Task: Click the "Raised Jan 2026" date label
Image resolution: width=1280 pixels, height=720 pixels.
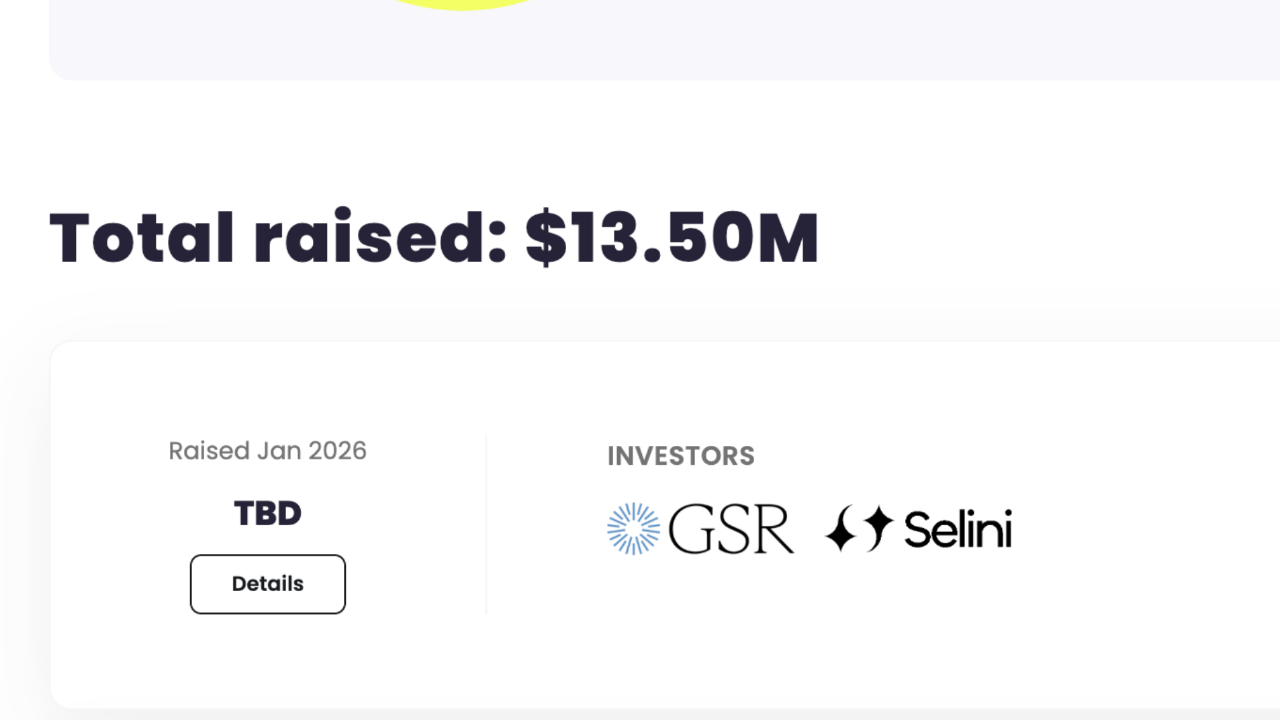Action: pos(267,451)
